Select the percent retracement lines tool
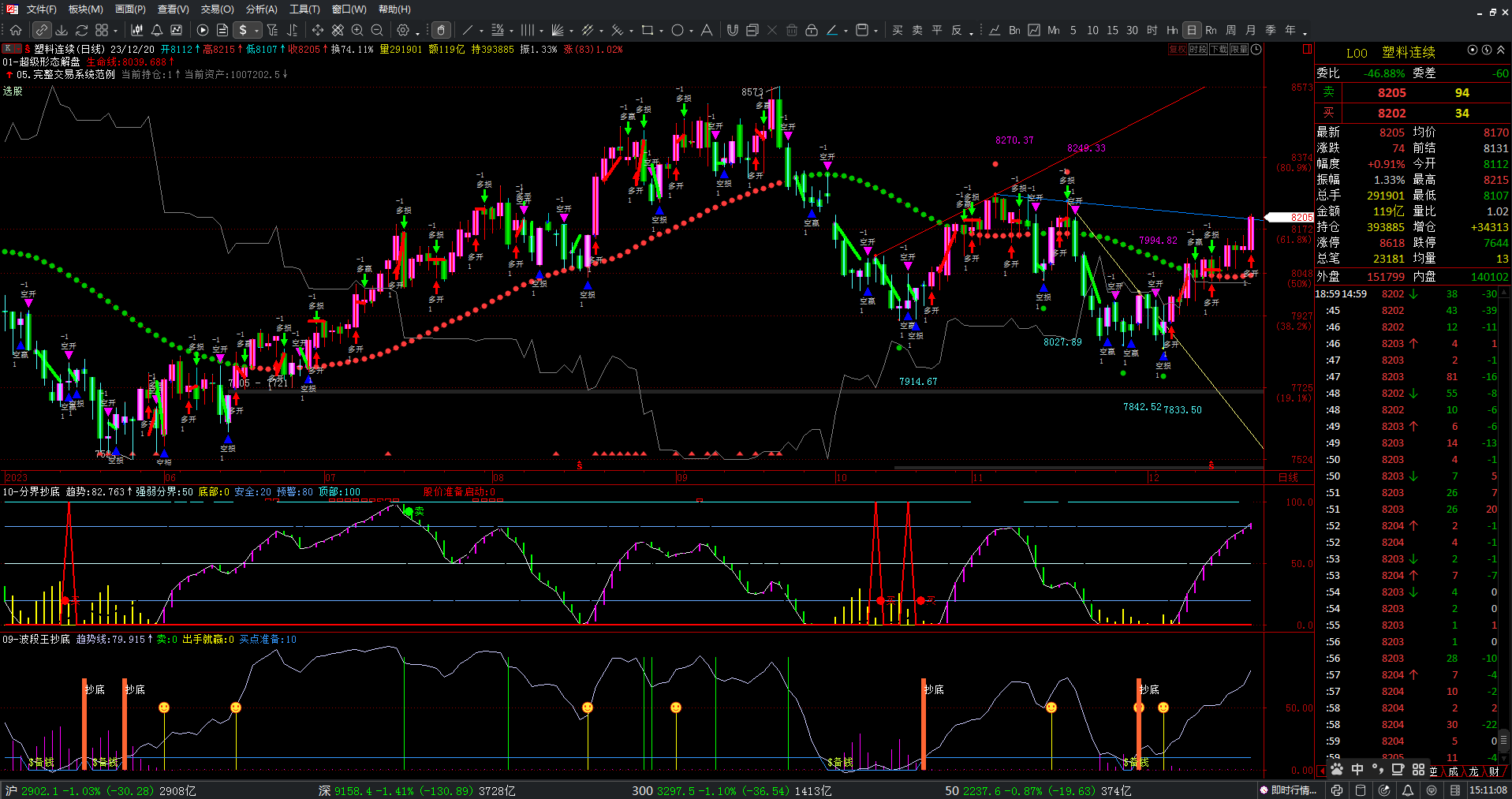This screenshot has width=1512, height=799. (497, 30)
